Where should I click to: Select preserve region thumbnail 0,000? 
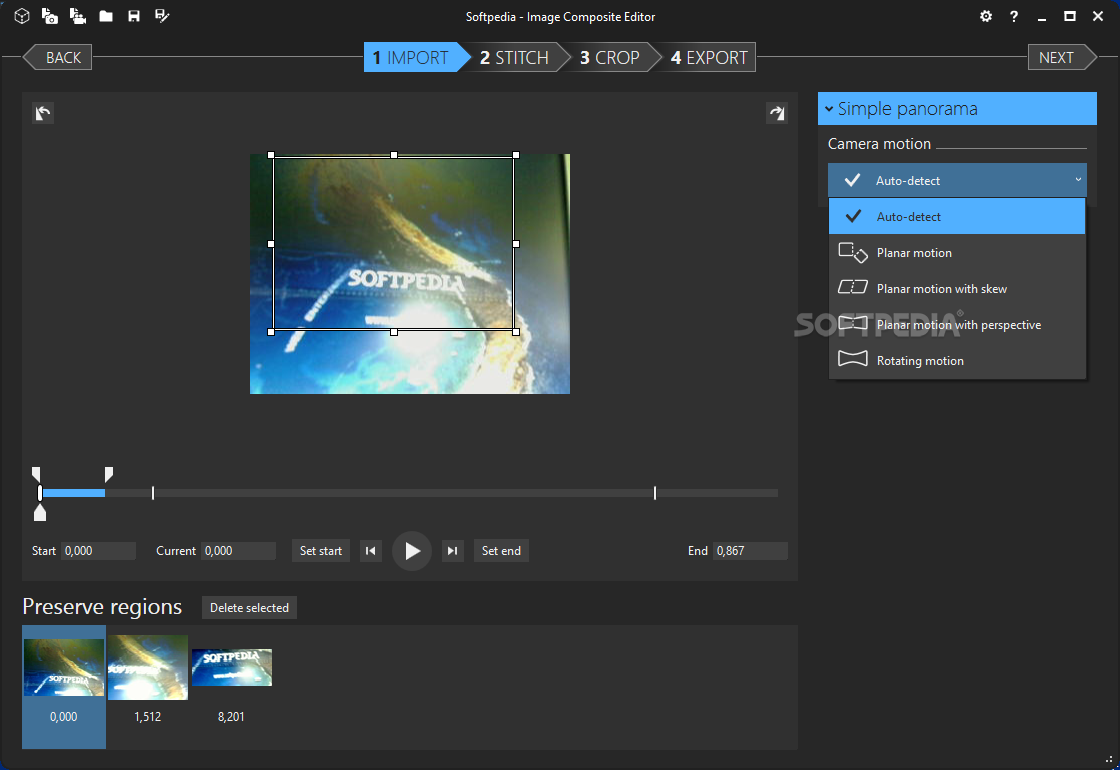click(x=64, y=686)
